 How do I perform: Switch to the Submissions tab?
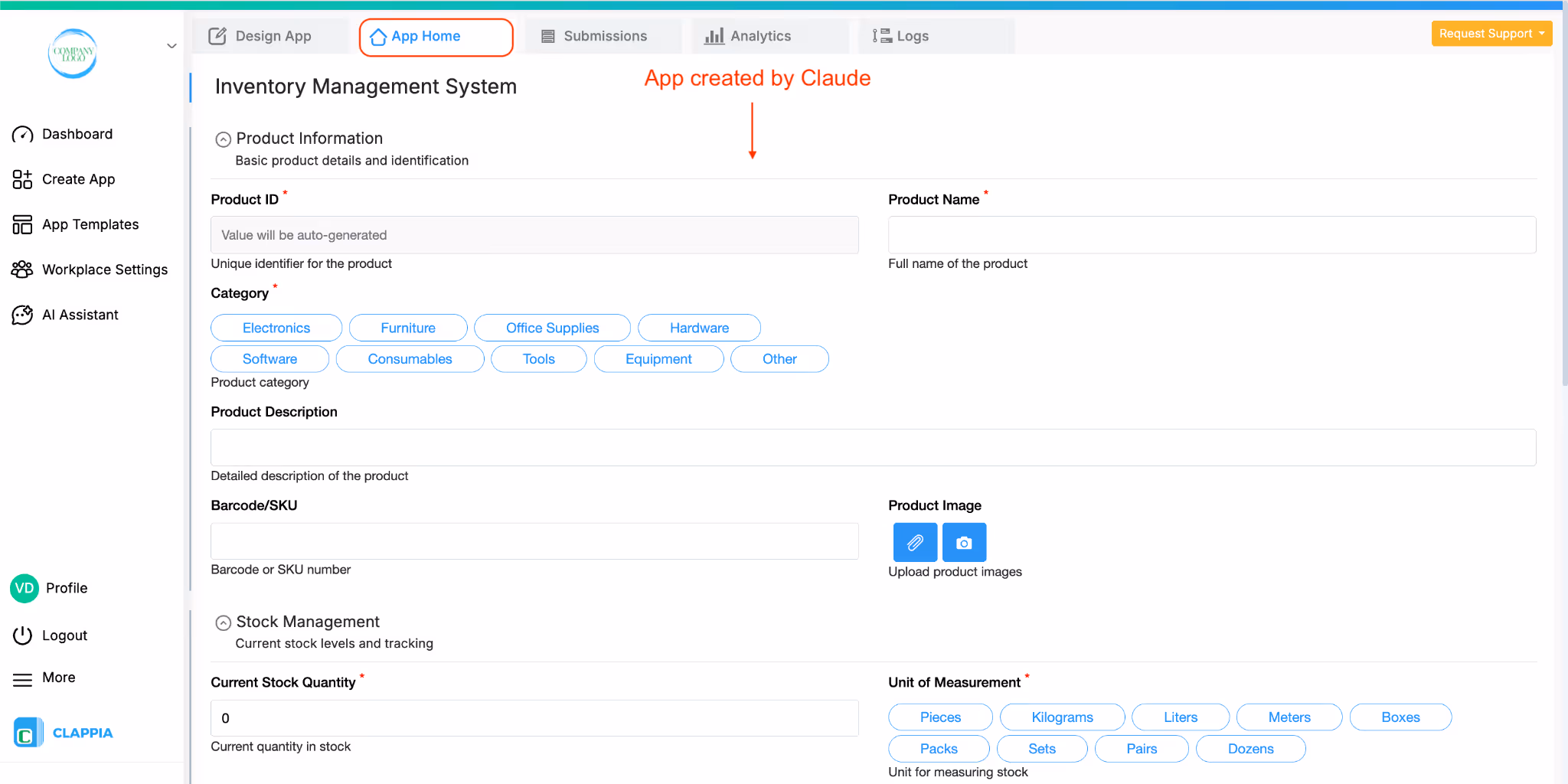(x=604, y=35)
